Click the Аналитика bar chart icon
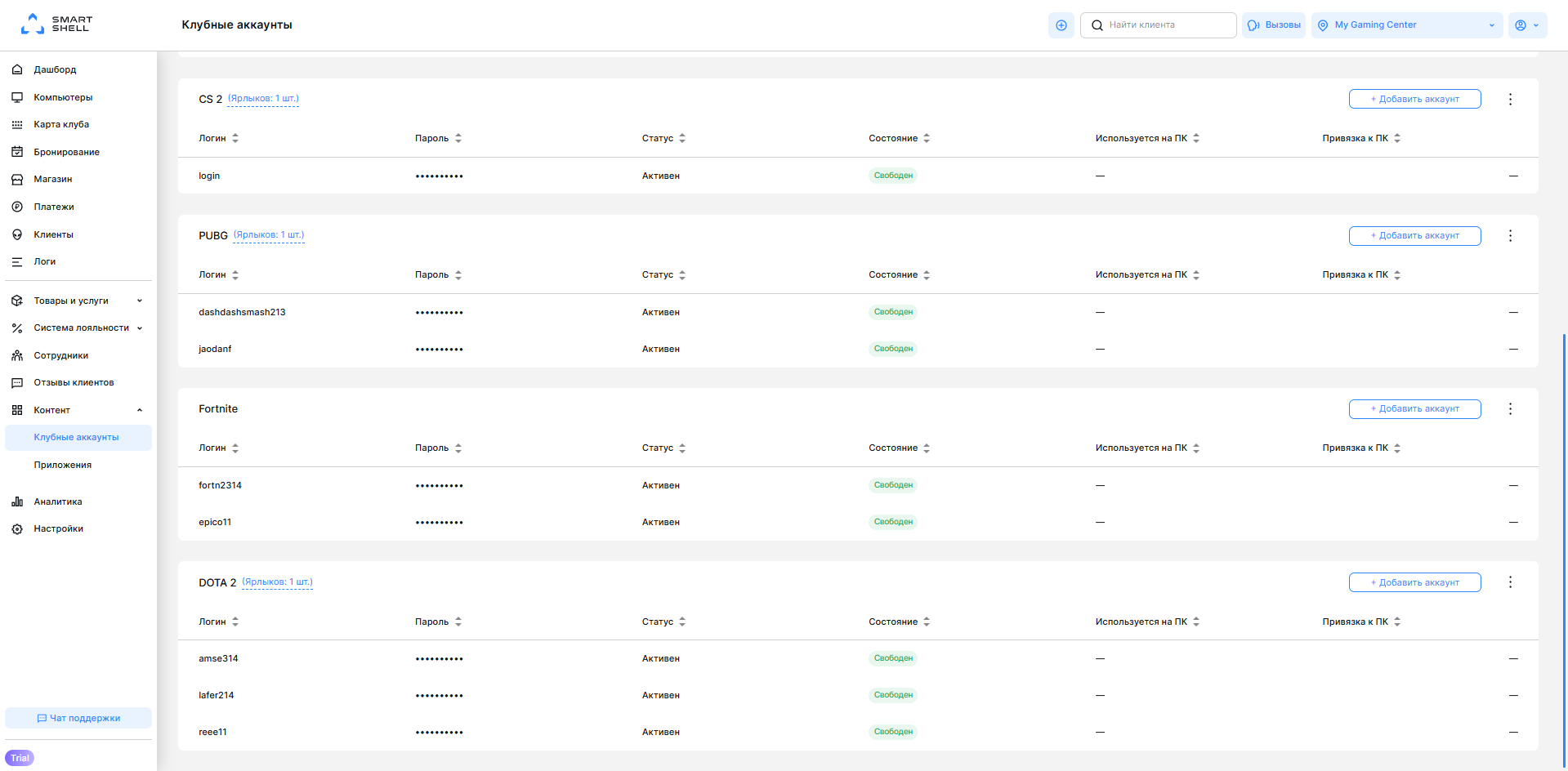 coord(17,501)
